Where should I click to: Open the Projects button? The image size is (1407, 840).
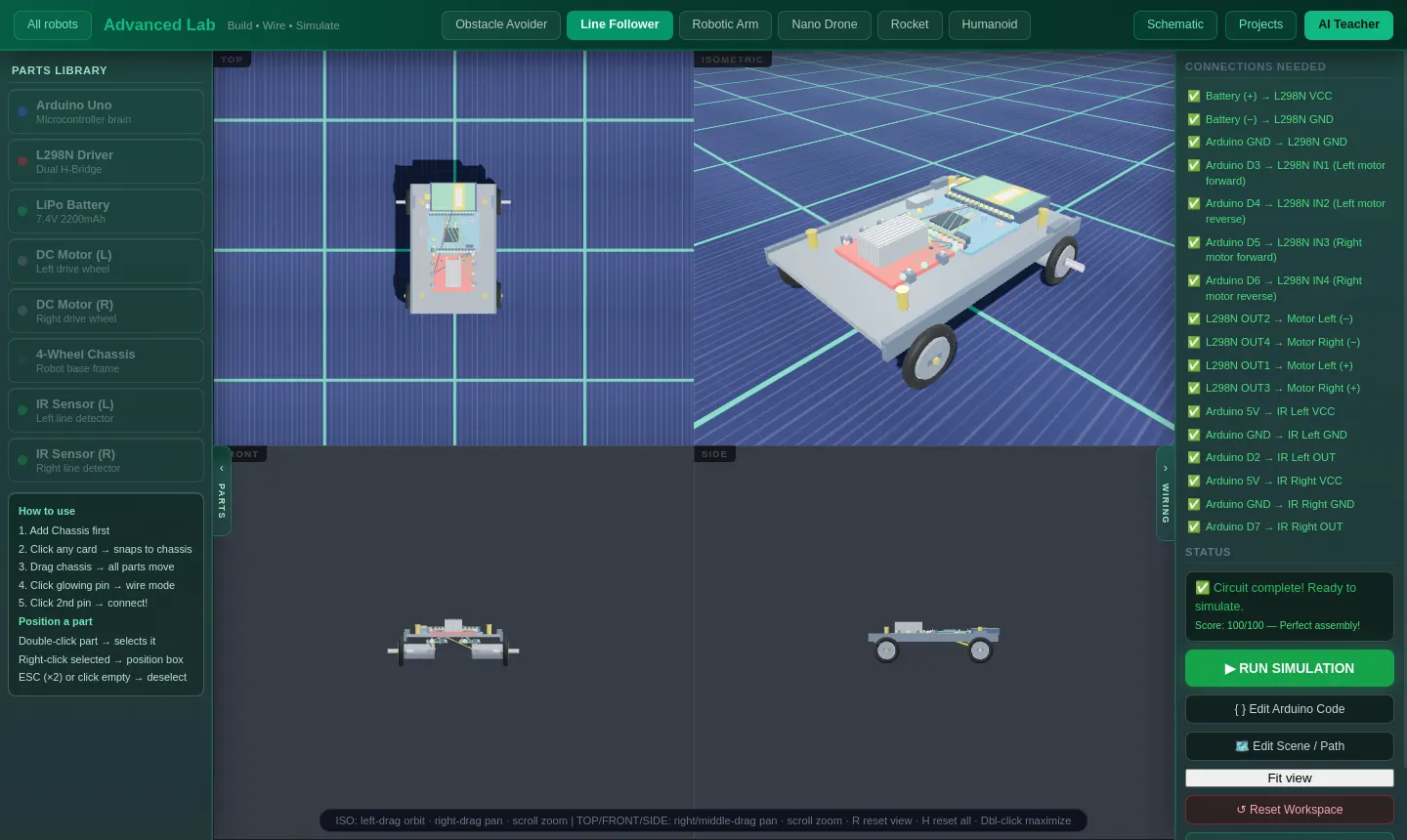1260,24
